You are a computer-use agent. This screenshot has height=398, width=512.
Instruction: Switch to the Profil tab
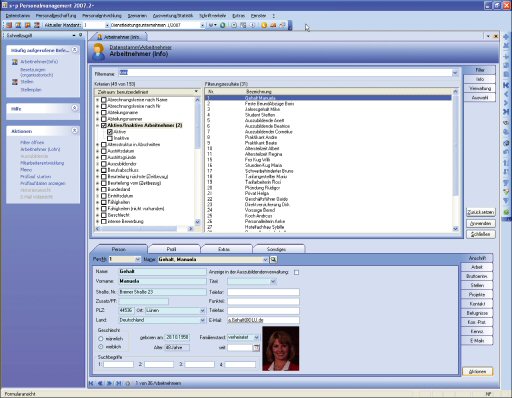point(171,249)
